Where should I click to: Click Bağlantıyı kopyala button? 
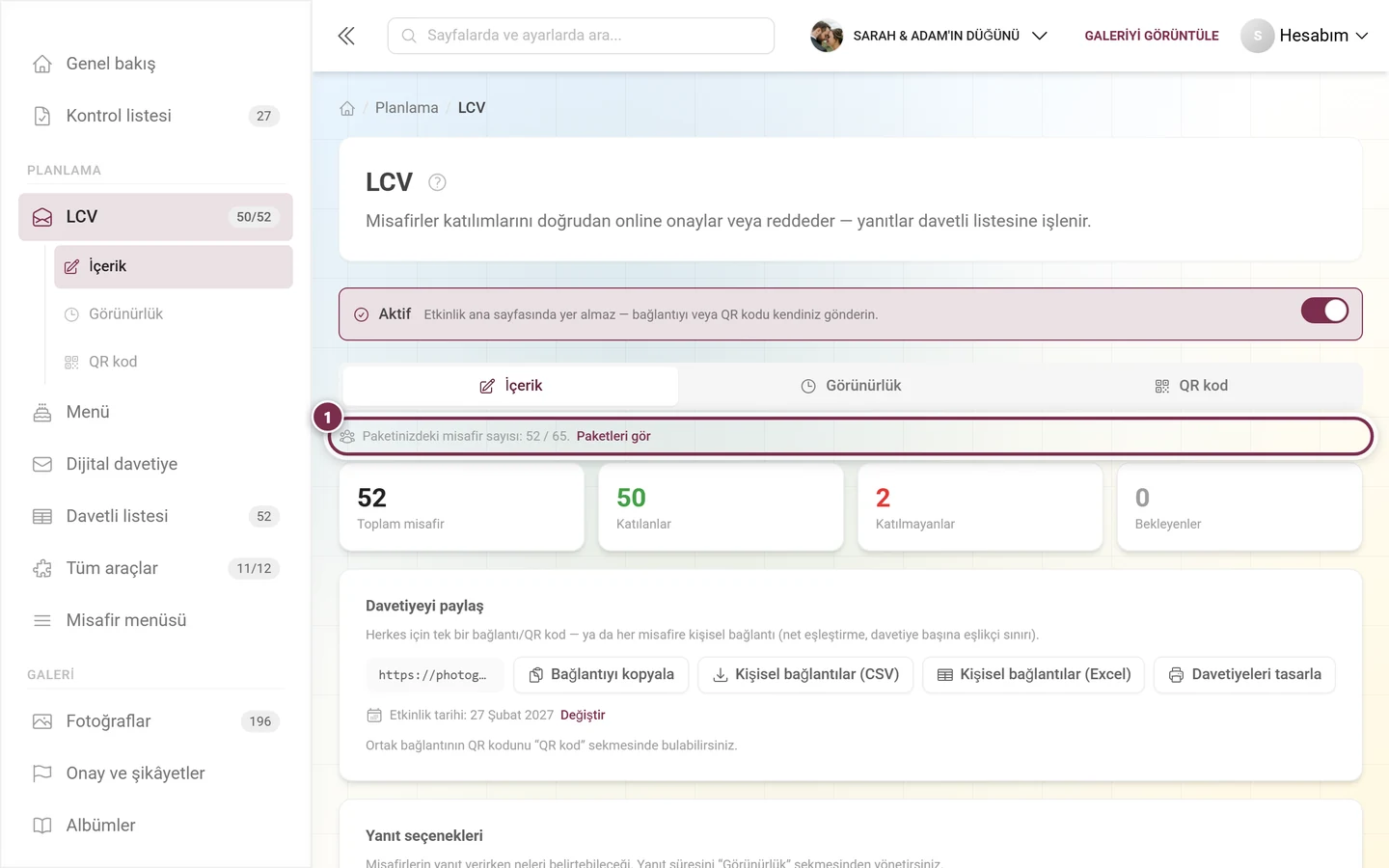tap(601, 675)
